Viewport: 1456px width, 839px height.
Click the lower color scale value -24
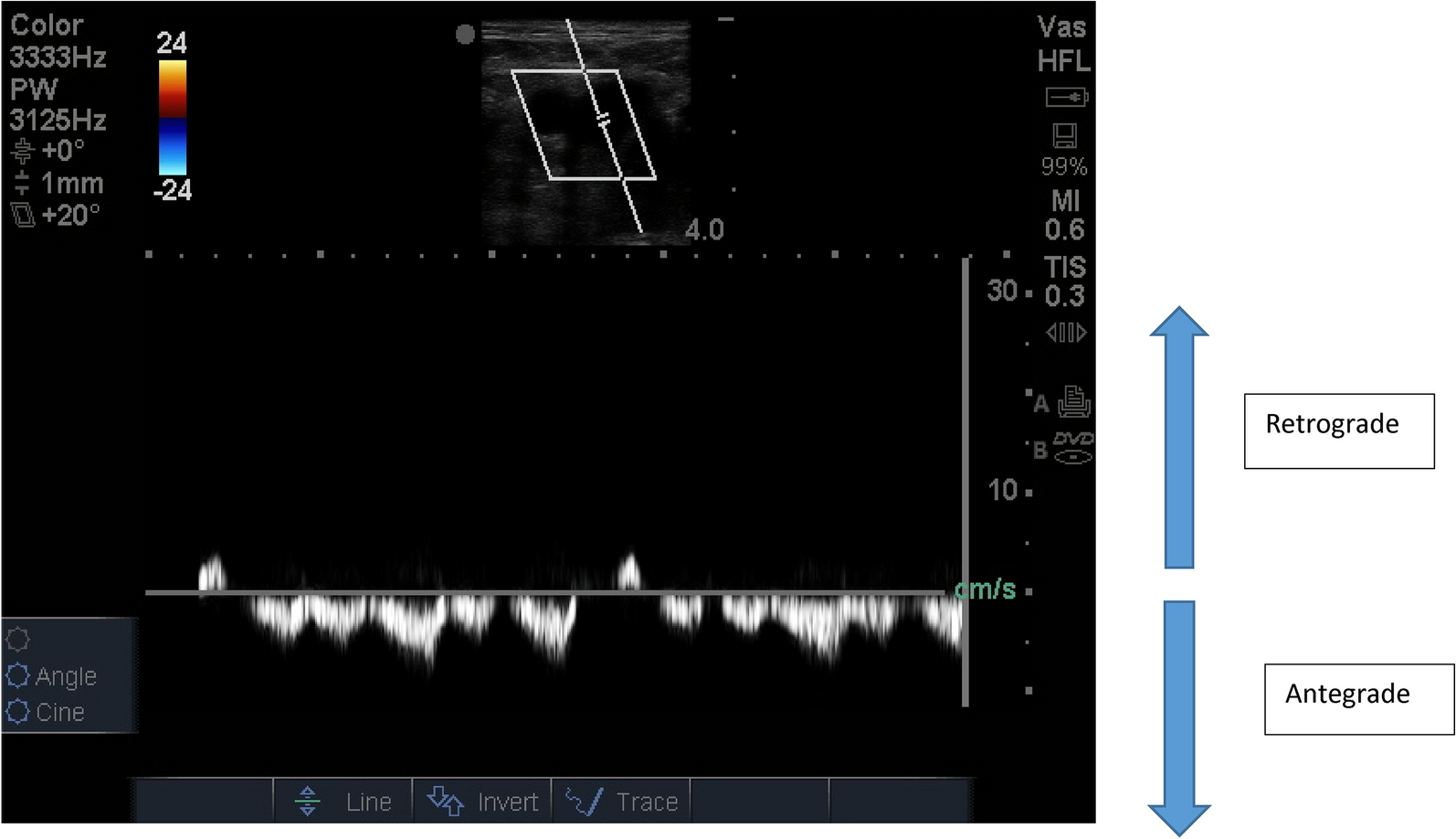[173, 190]
